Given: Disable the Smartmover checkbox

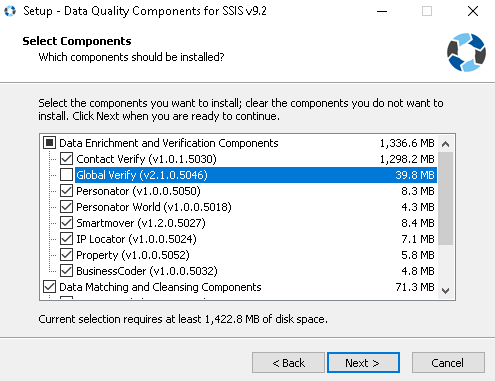Looking at the screenshot, I should tap(66, 223).
